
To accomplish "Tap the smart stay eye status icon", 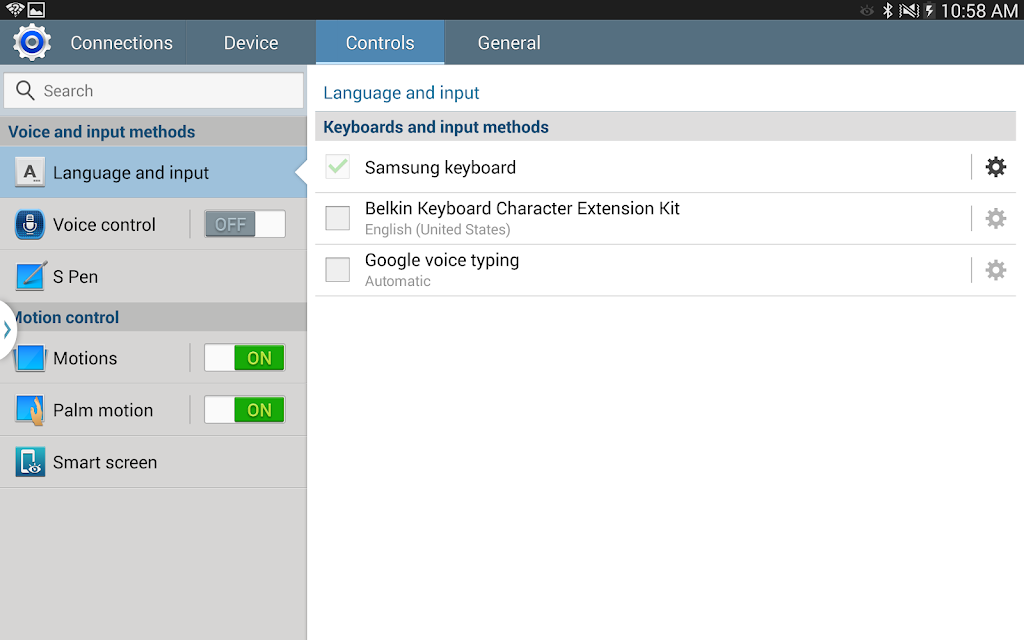I will click(867, 10).
